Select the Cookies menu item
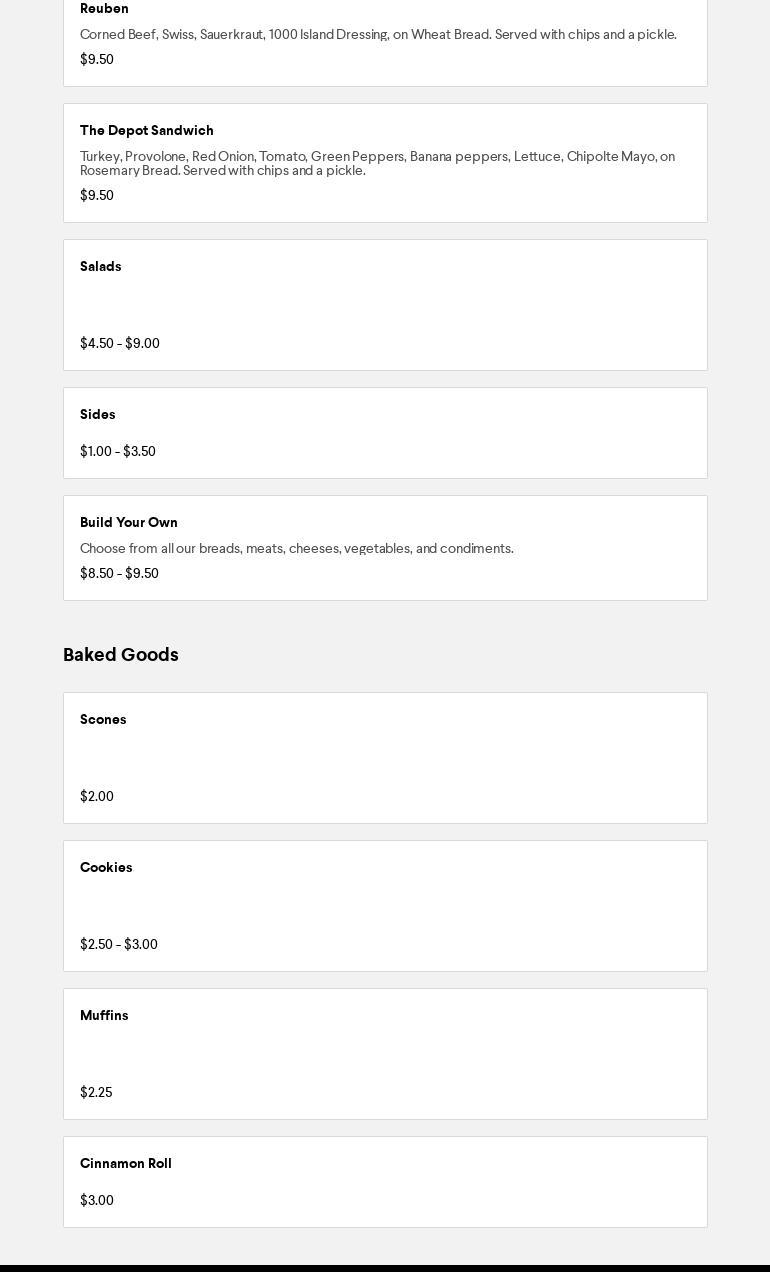This screenshot has width=770, height=1272. (x=106, y=868)
